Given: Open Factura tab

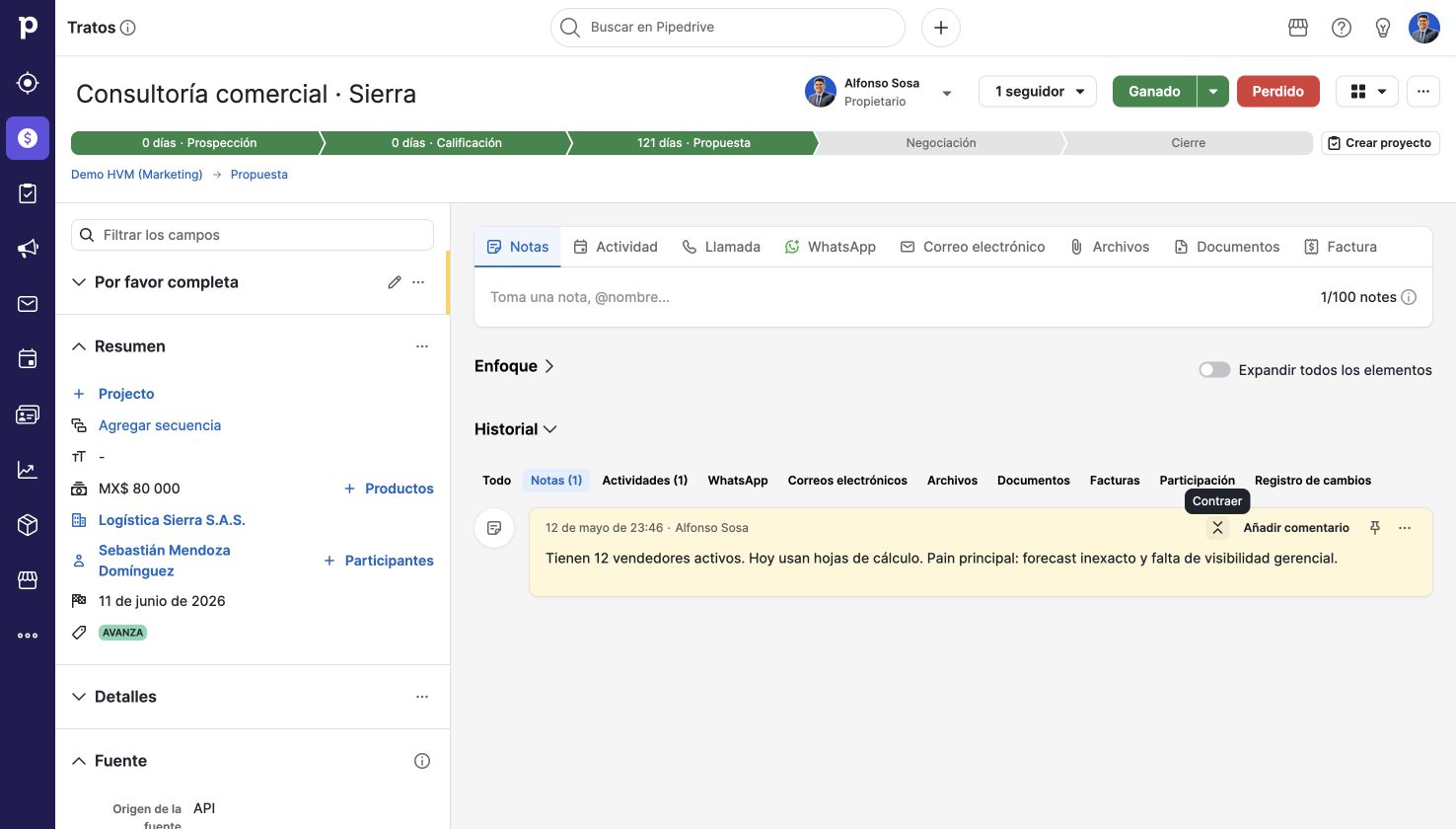Looking at the screenshot, I should point(1341,247).
